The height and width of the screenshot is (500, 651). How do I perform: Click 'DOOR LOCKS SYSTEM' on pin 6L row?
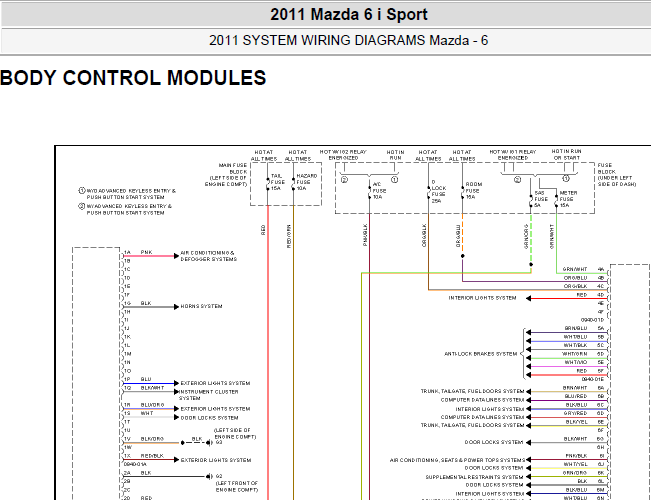click(494, 485)
